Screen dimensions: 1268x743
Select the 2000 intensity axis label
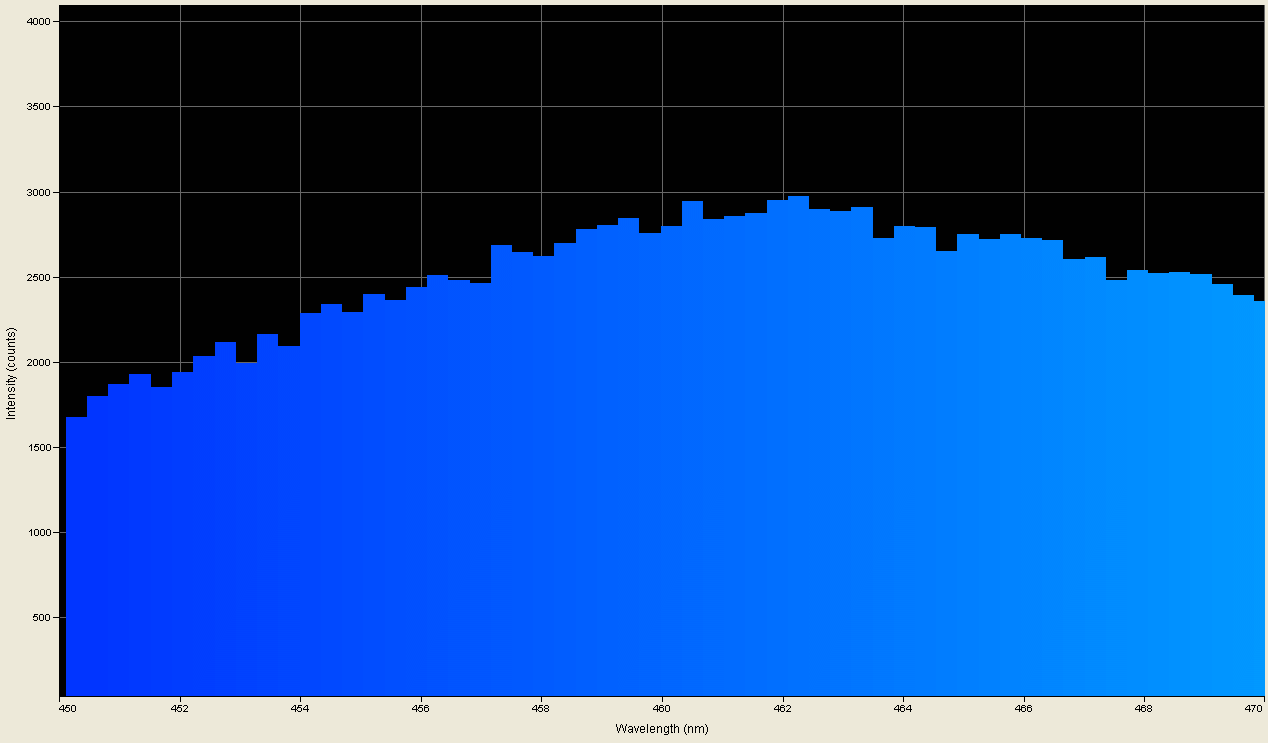[39, 363]
